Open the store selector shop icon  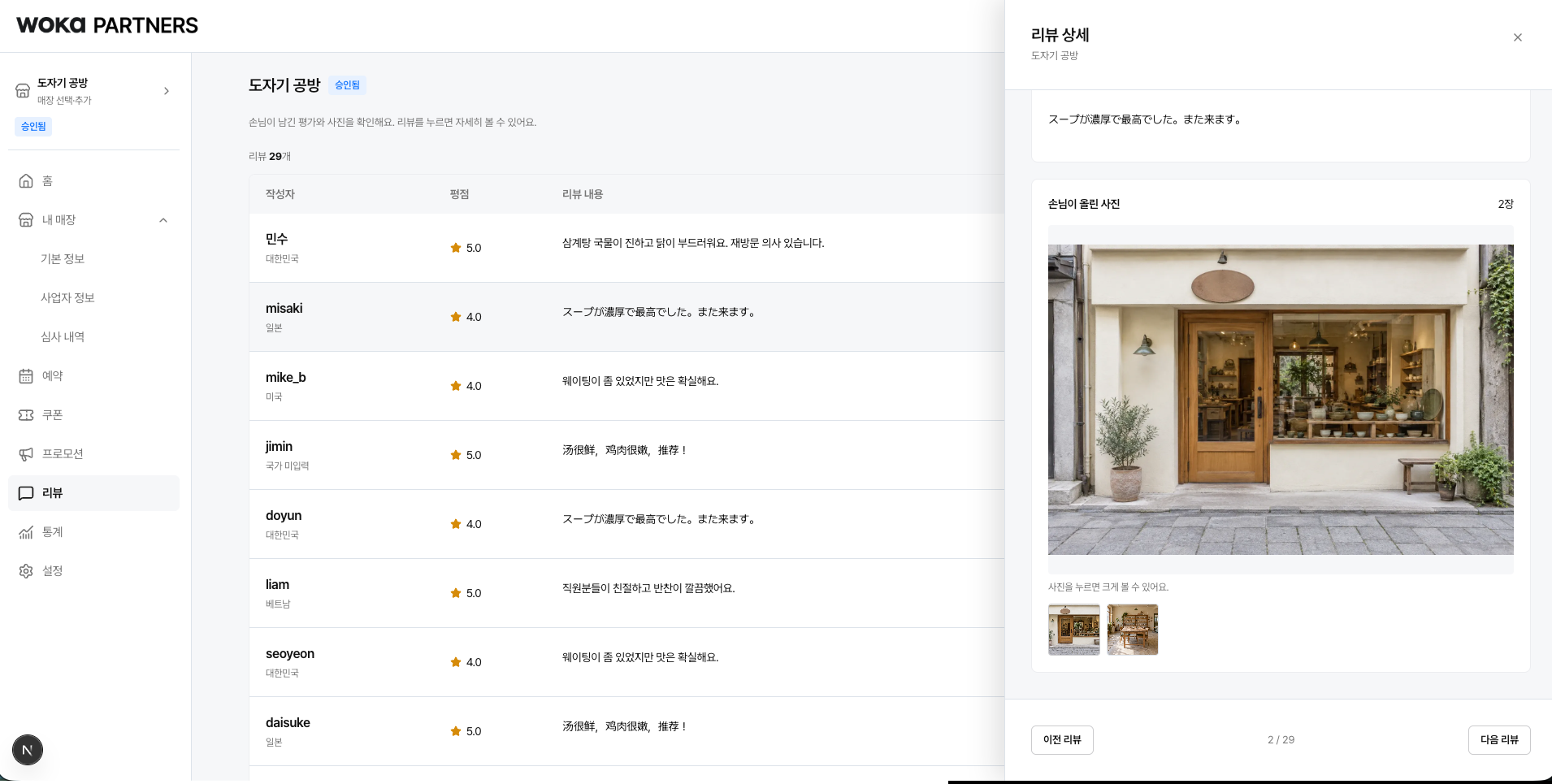pos(23,91)
